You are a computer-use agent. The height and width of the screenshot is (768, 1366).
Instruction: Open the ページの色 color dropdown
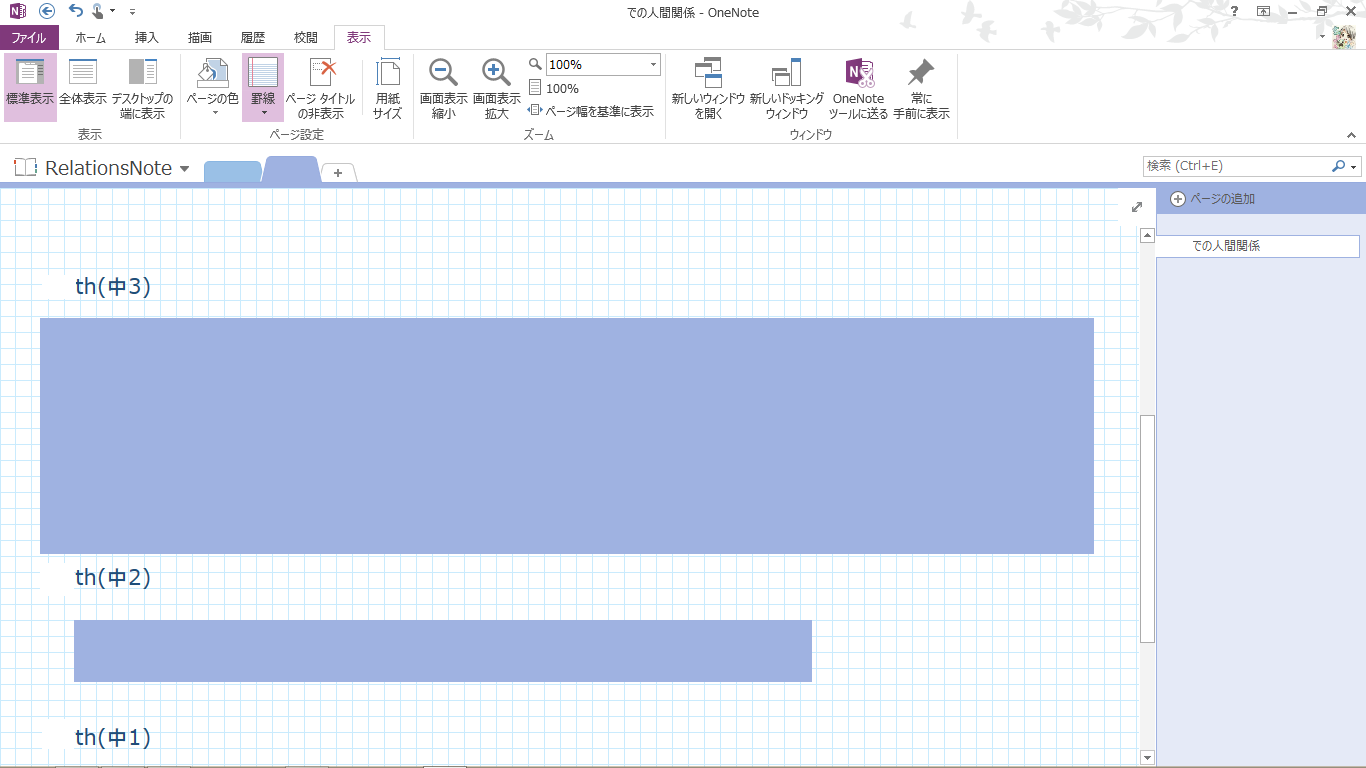click(x=213, y=88)
